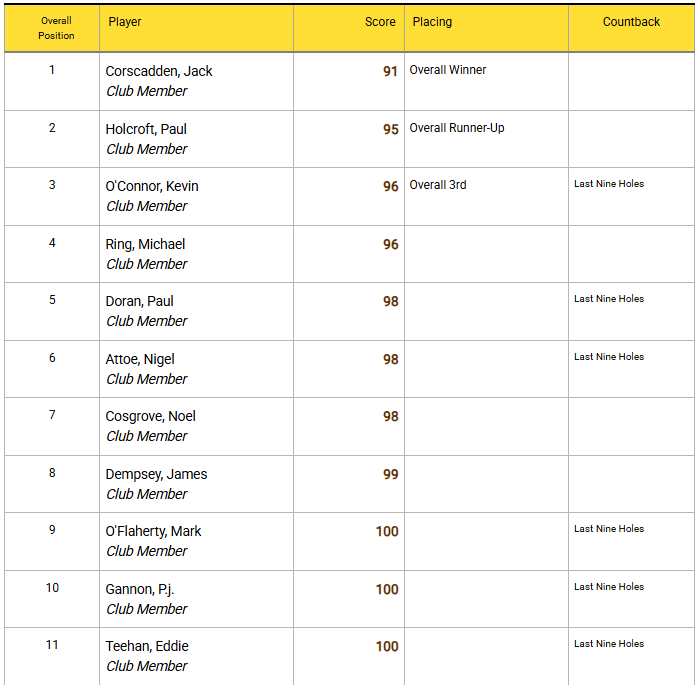Click score 100 in Gannon's row
The image size is (698, 685).
387,589
